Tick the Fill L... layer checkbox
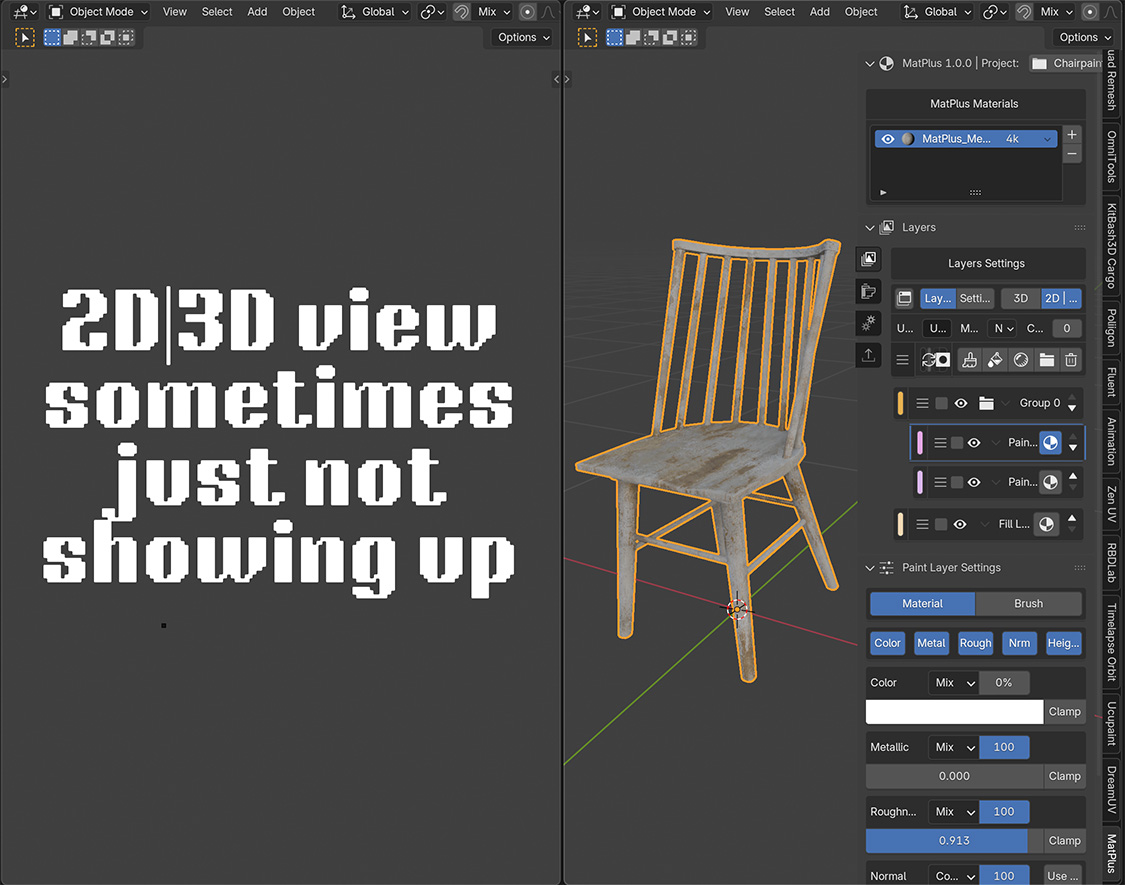Image resolution: width=1125 pixels, height=885 pixels. click(941, 525)
